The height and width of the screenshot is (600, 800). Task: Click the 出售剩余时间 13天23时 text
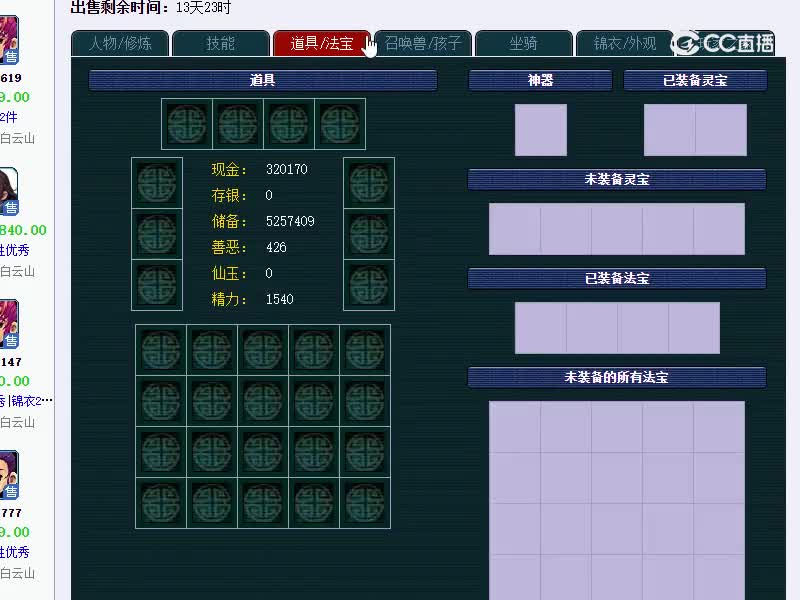(x=151, y=8)
